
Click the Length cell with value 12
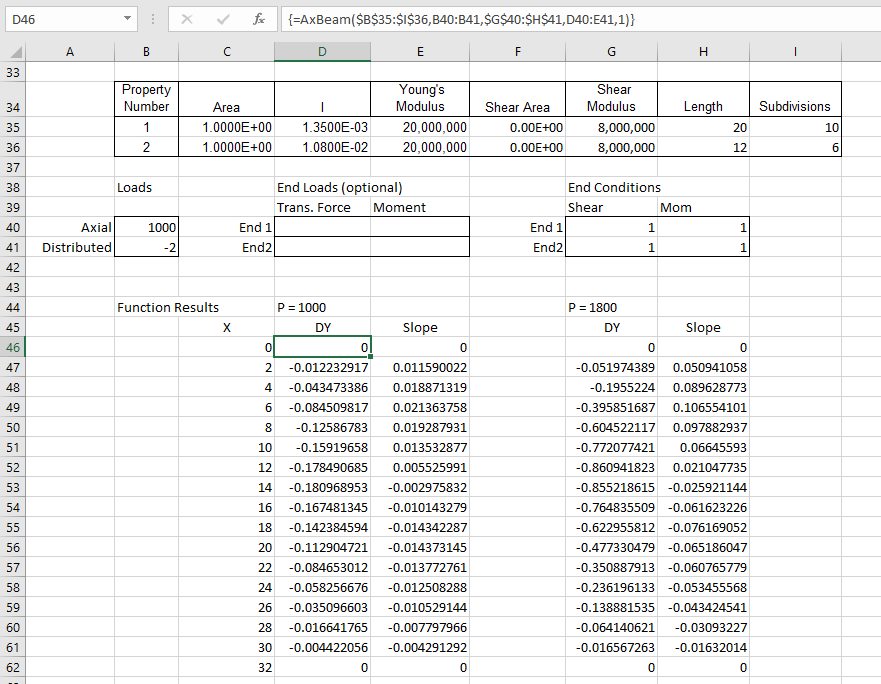703,147
